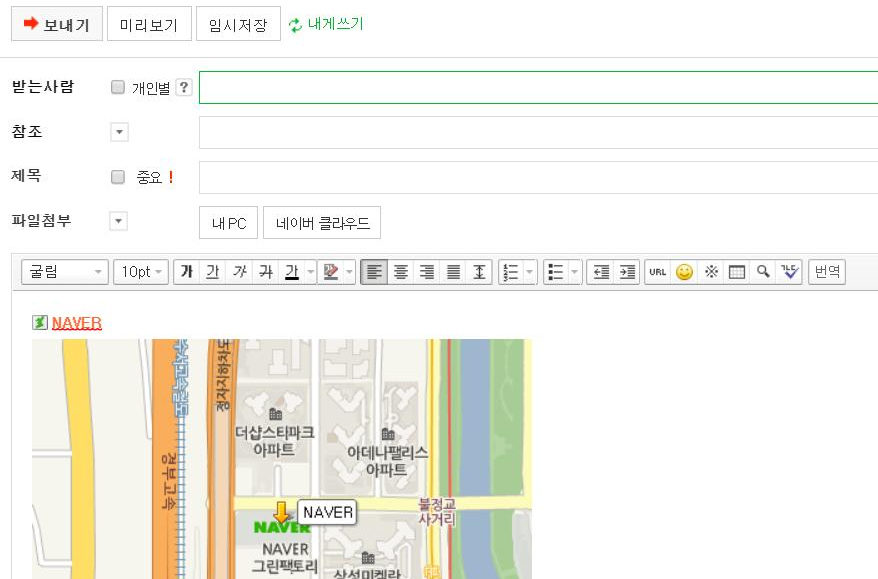
Task: Enable the 개인별 individual send checkbox
Action: 118,87
